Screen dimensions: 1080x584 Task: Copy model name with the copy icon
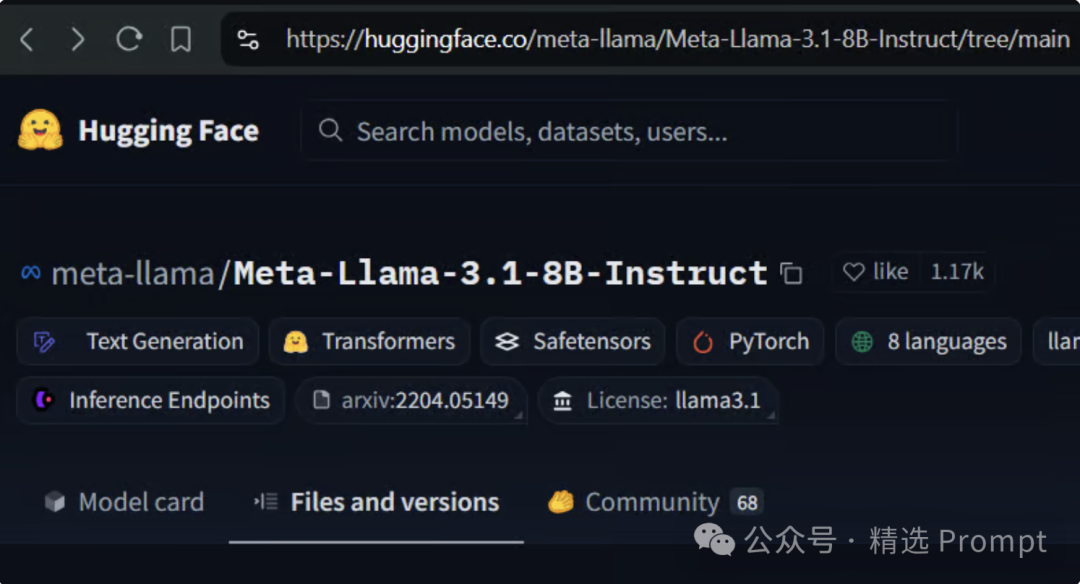point(791,273)
